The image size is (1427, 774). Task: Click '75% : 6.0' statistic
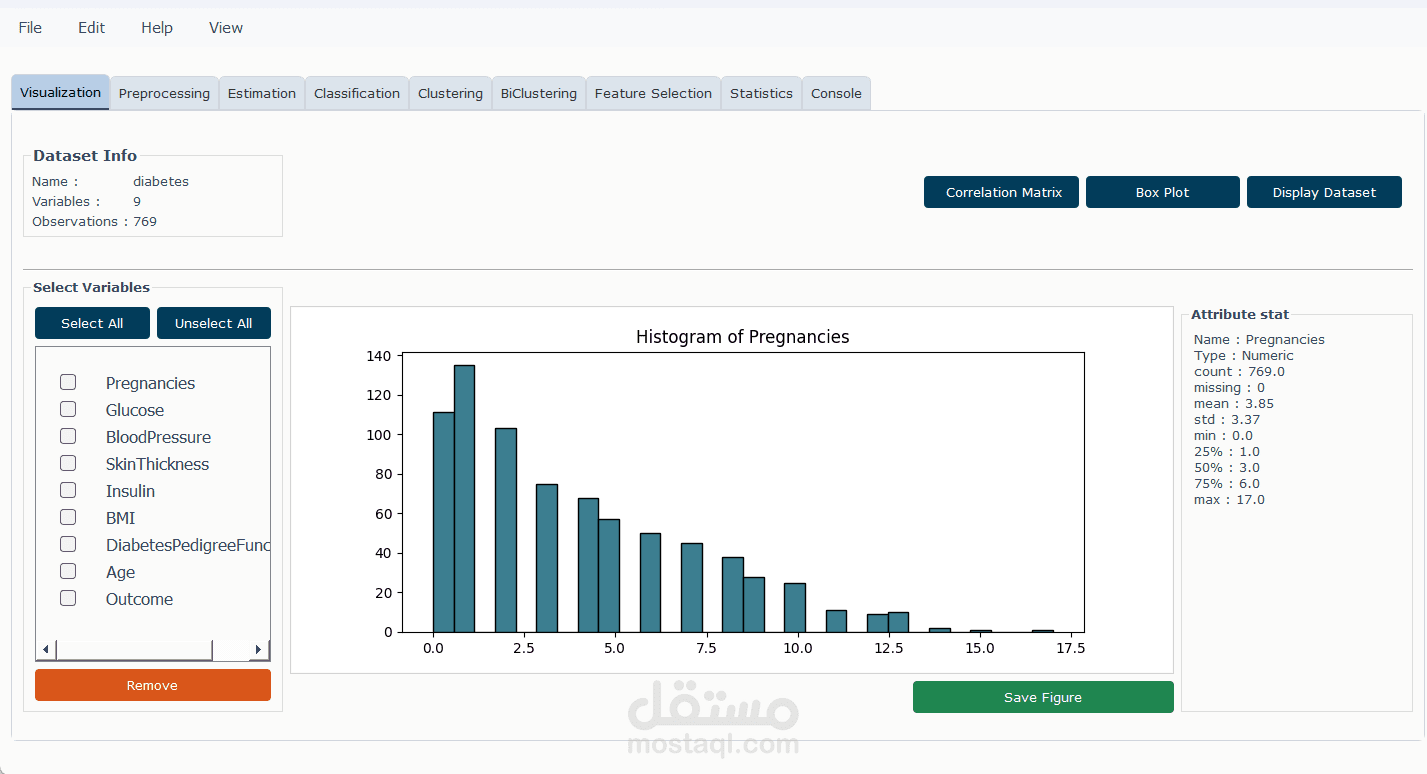(x=1227, y=484)
